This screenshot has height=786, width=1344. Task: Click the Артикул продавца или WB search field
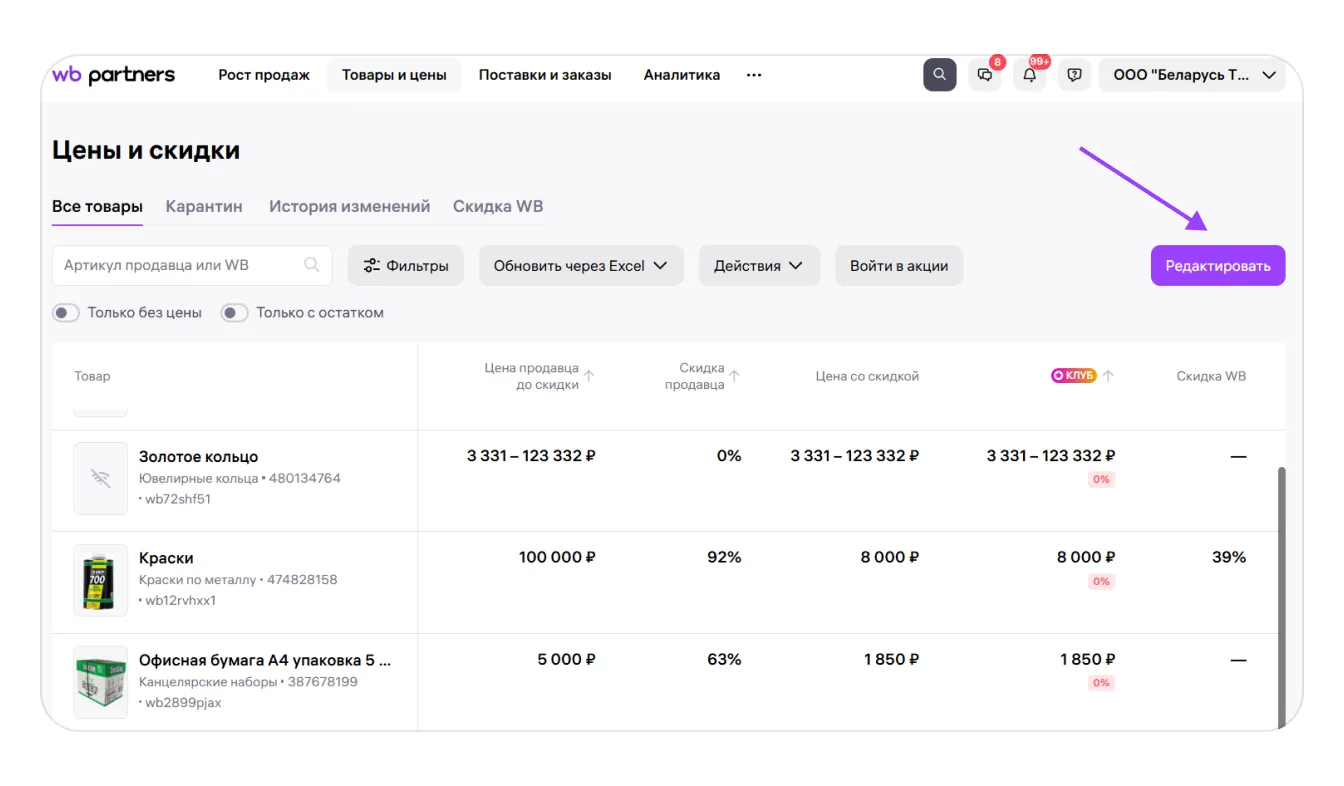coord(180,266)
